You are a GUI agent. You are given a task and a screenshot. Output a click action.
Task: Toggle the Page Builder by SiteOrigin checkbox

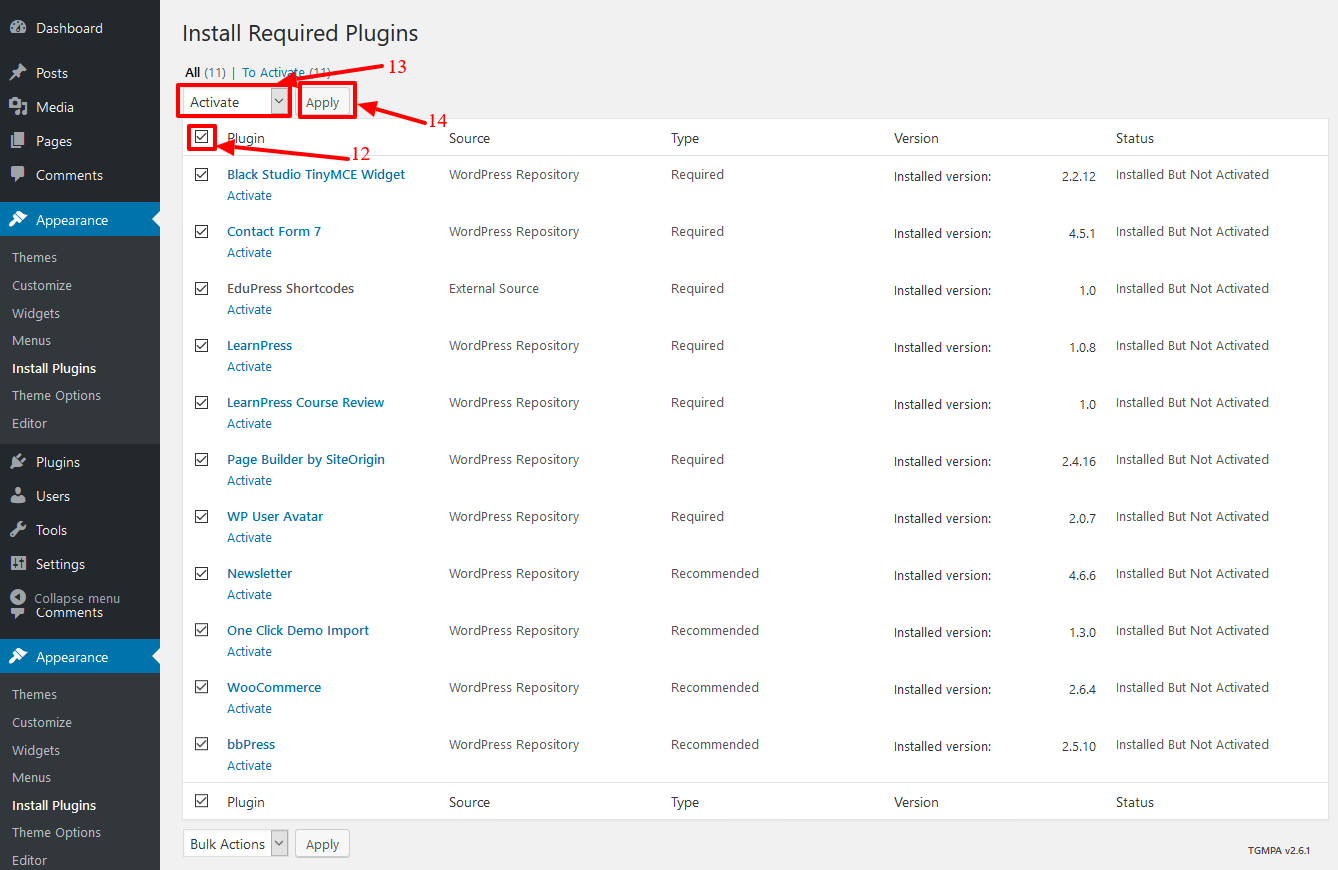202,459
